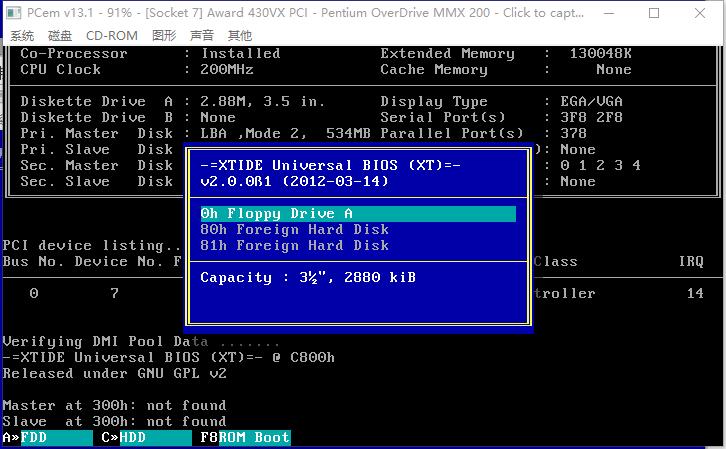This screenshot has width=726, height=449.
Task: Select '81h Foreign Hard Disk' boot entry
Action: (x=294, y=245)
